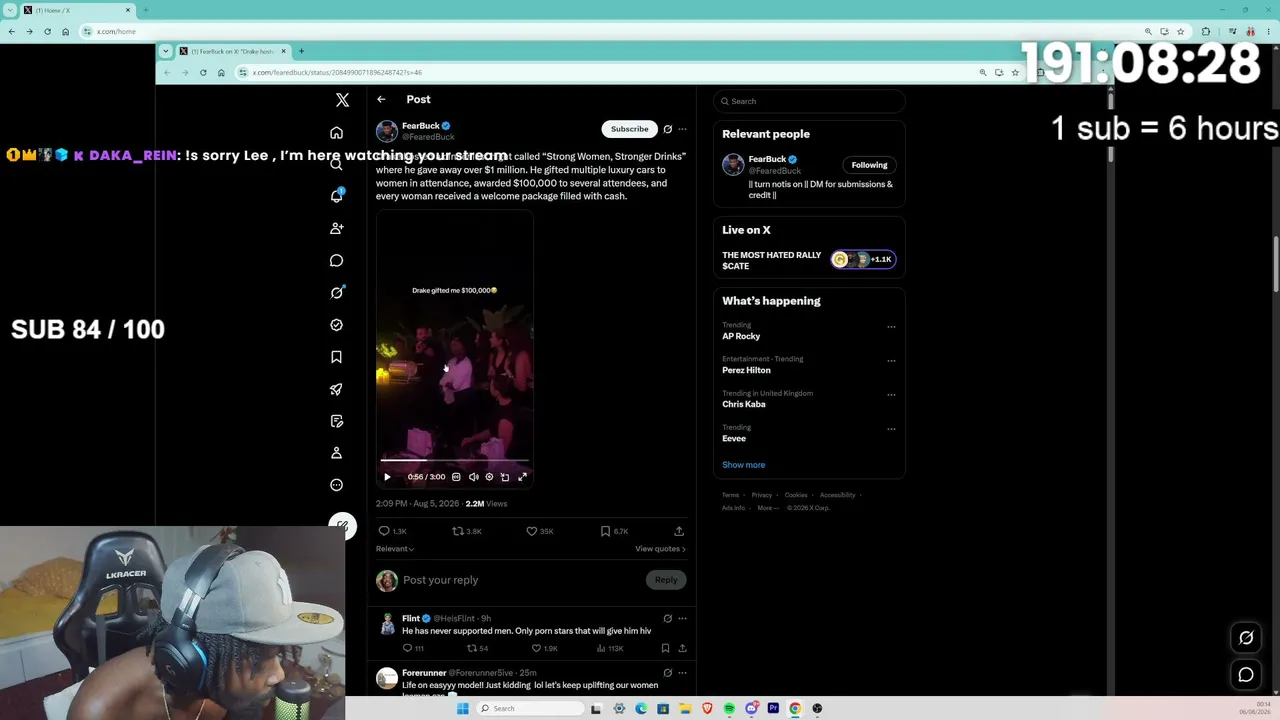Open a new tab in the front browser

coord(301,51)
